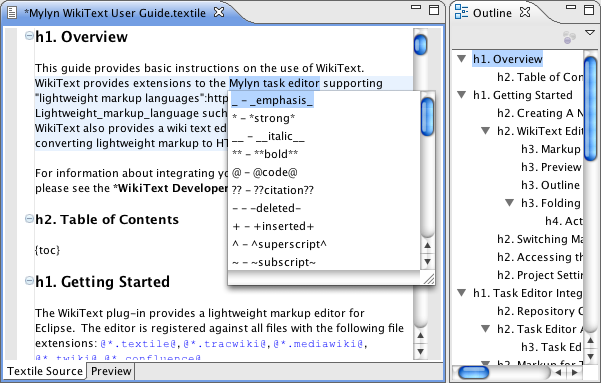
Task: Click the Outline vertical scroll up arrow
Action: click(591, 340)
